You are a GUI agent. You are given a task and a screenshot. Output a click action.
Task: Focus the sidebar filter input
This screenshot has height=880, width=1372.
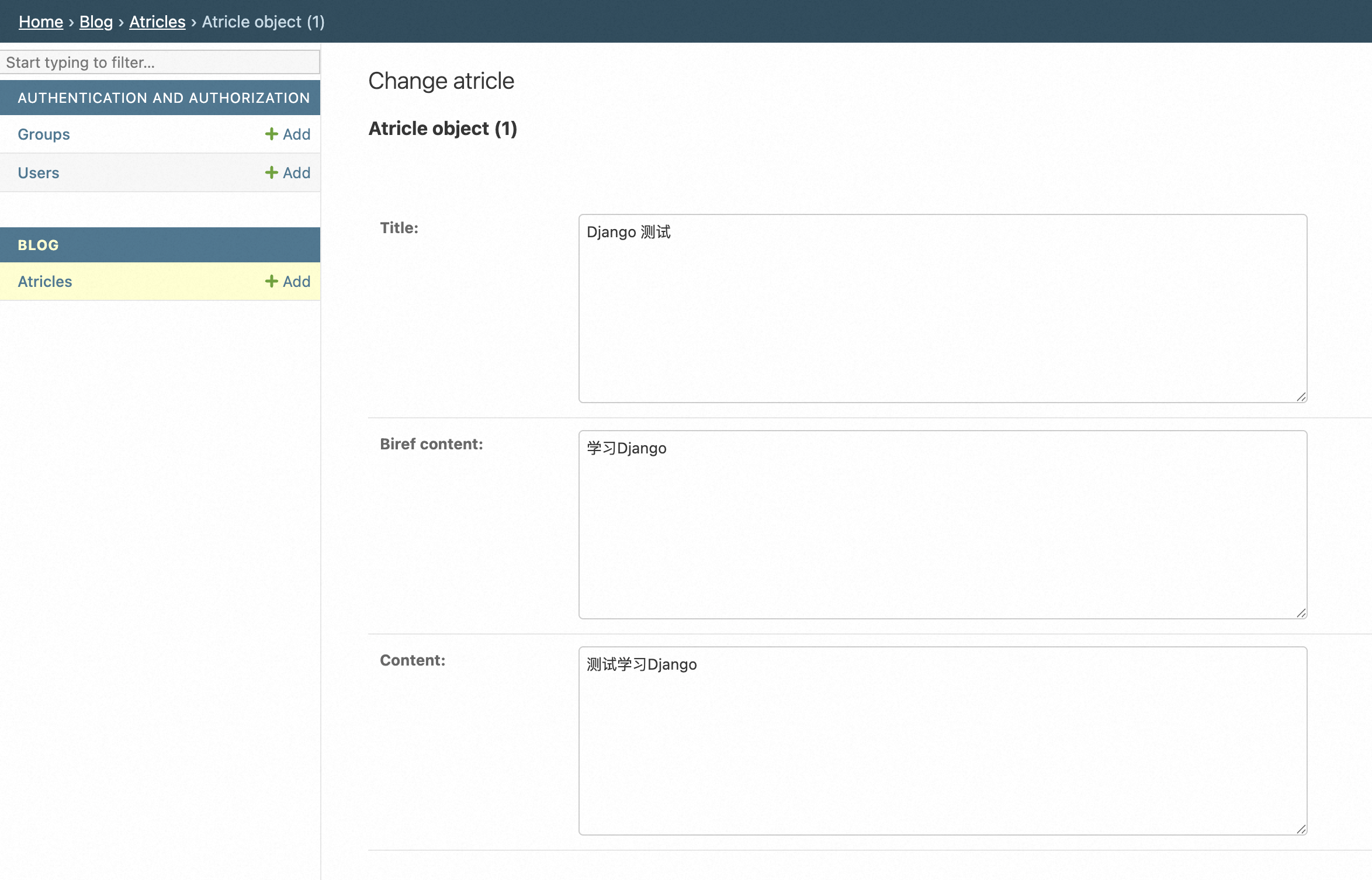pyautogui.click(x=159, y=63)
